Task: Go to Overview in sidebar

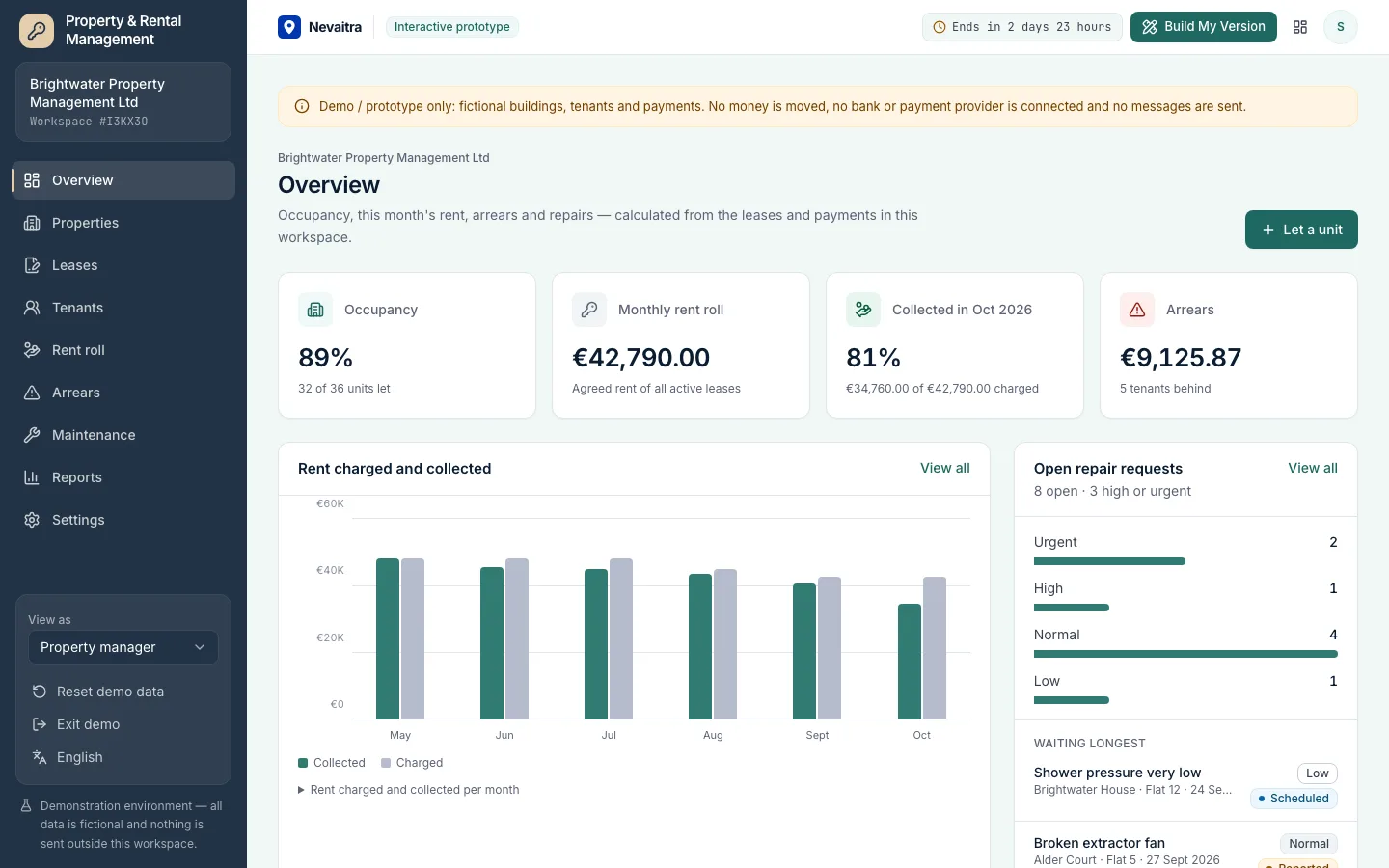Action: coord(123,180)
